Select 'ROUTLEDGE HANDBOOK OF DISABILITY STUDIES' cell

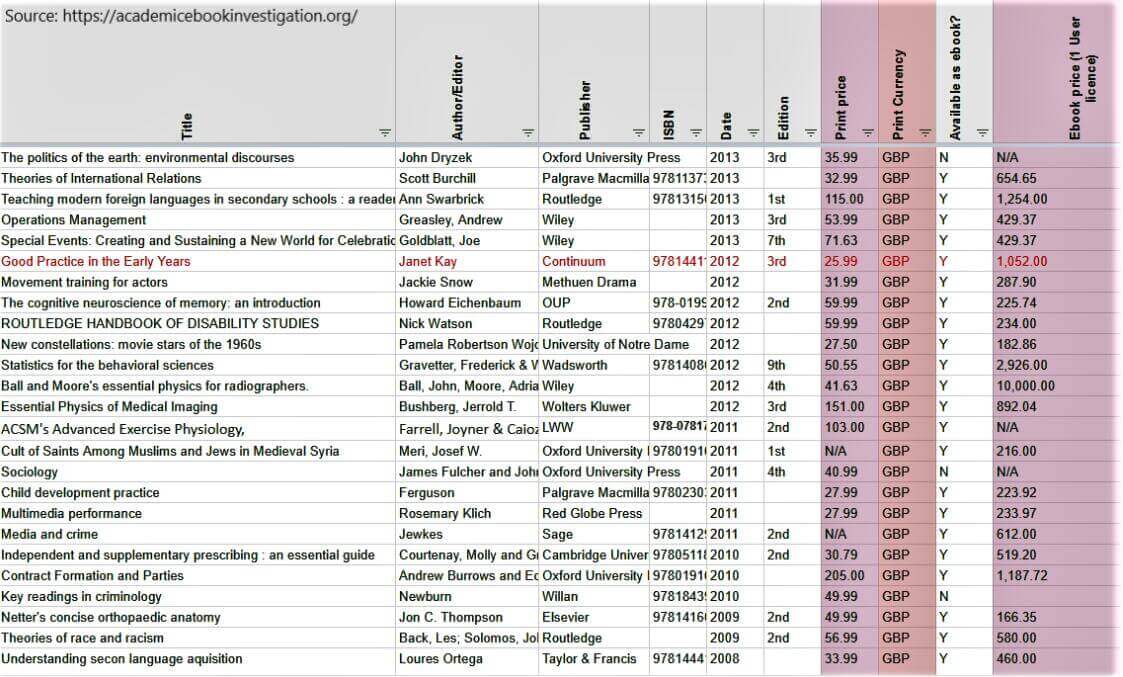click(x=198, y=324)
